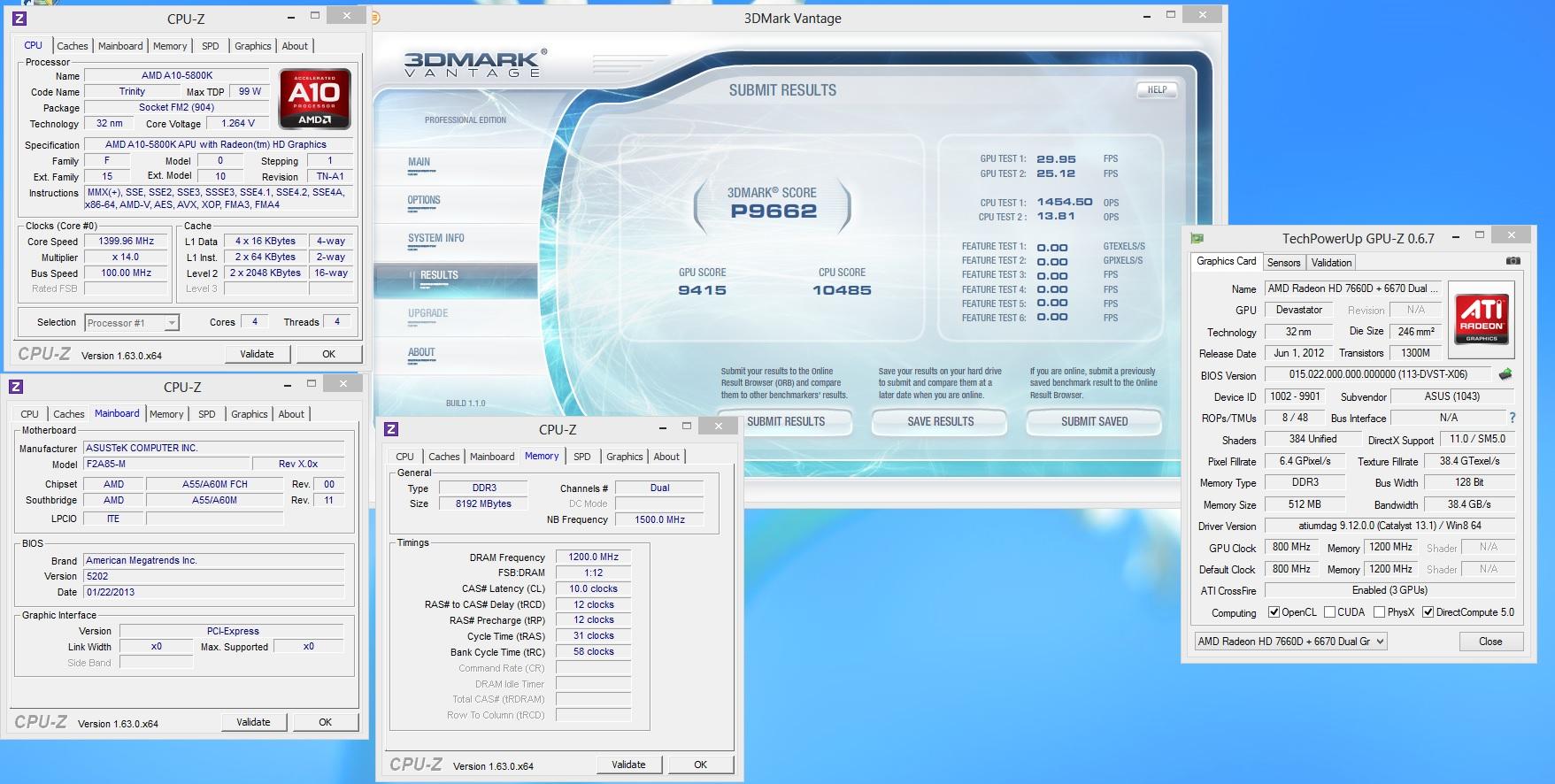1555x784 pixels.
Task: Click the GPU score value 9415
Action: 702,290
